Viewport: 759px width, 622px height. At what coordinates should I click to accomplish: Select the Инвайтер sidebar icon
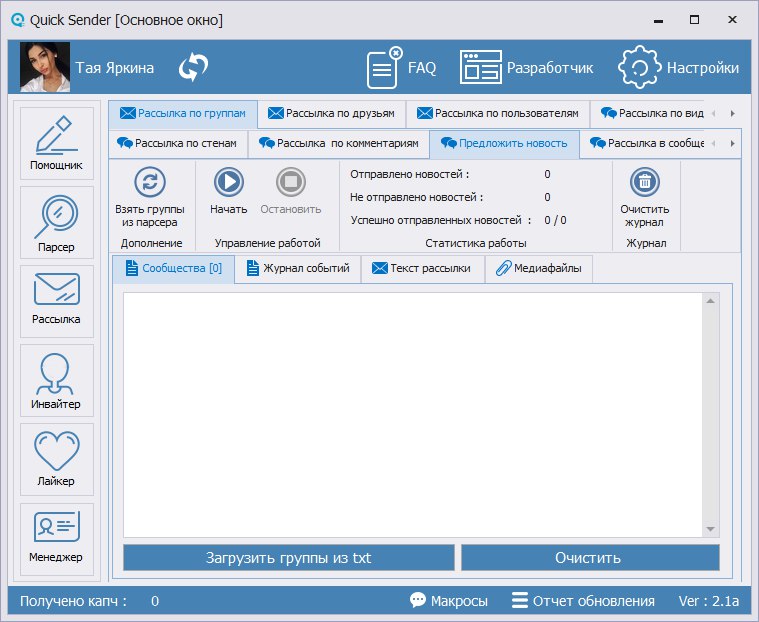point(57,381)
